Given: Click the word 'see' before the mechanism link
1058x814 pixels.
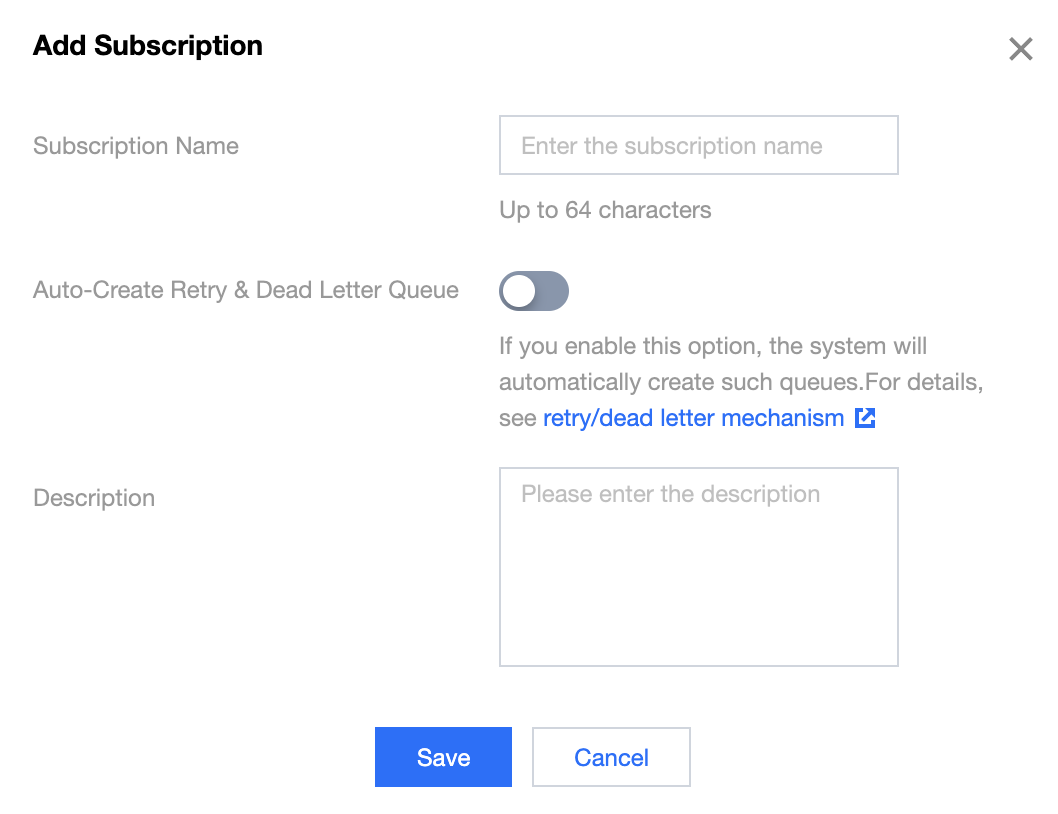Looking at the screenshot, I should (517, 418).
